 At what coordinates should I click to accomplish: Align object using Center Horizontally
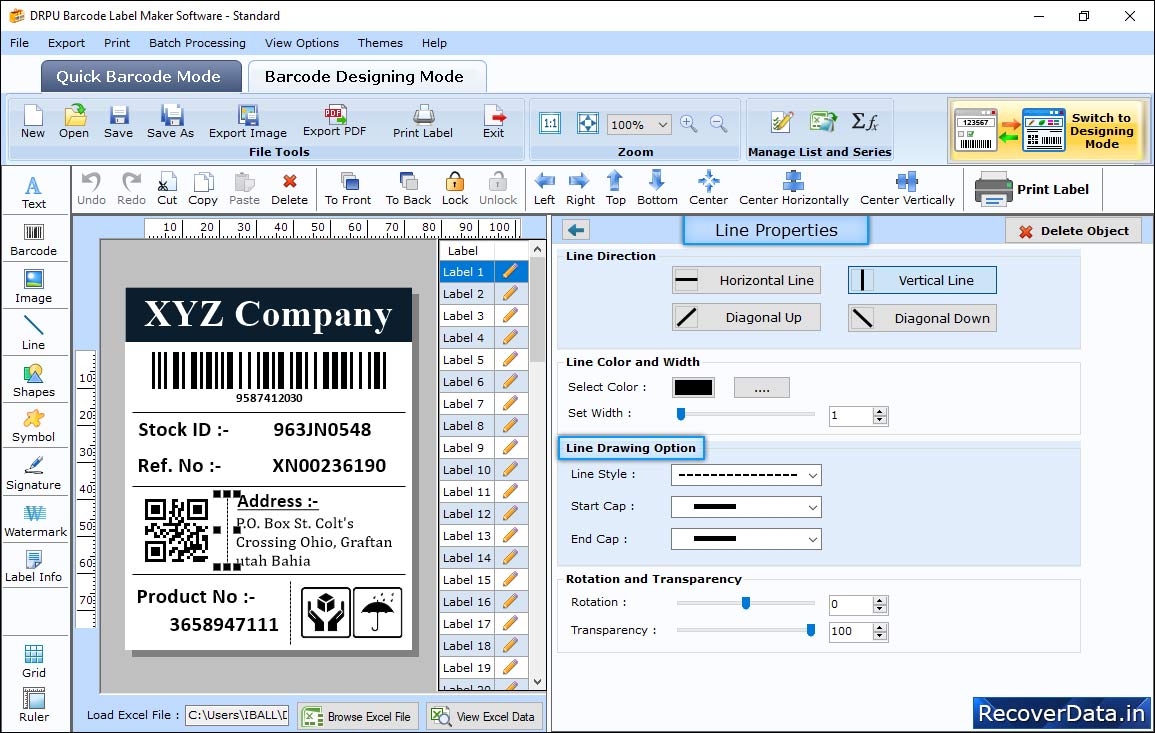[793, 189]
